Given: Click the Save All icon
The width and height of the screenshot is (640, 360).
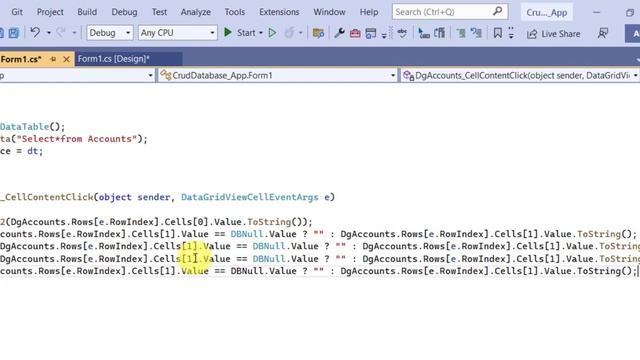Looking at the screenshot, I should pyautogui.click(x=14, y=33).
